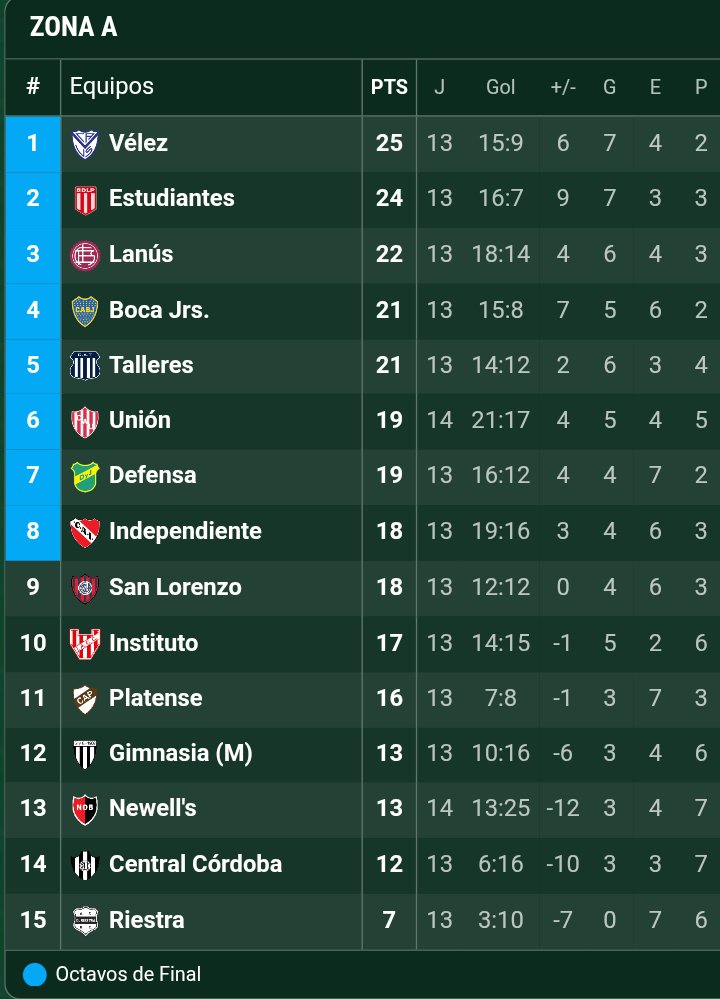
Task: Click the blue Octavos de Final legend dot
Action: (x=34, y=974)
